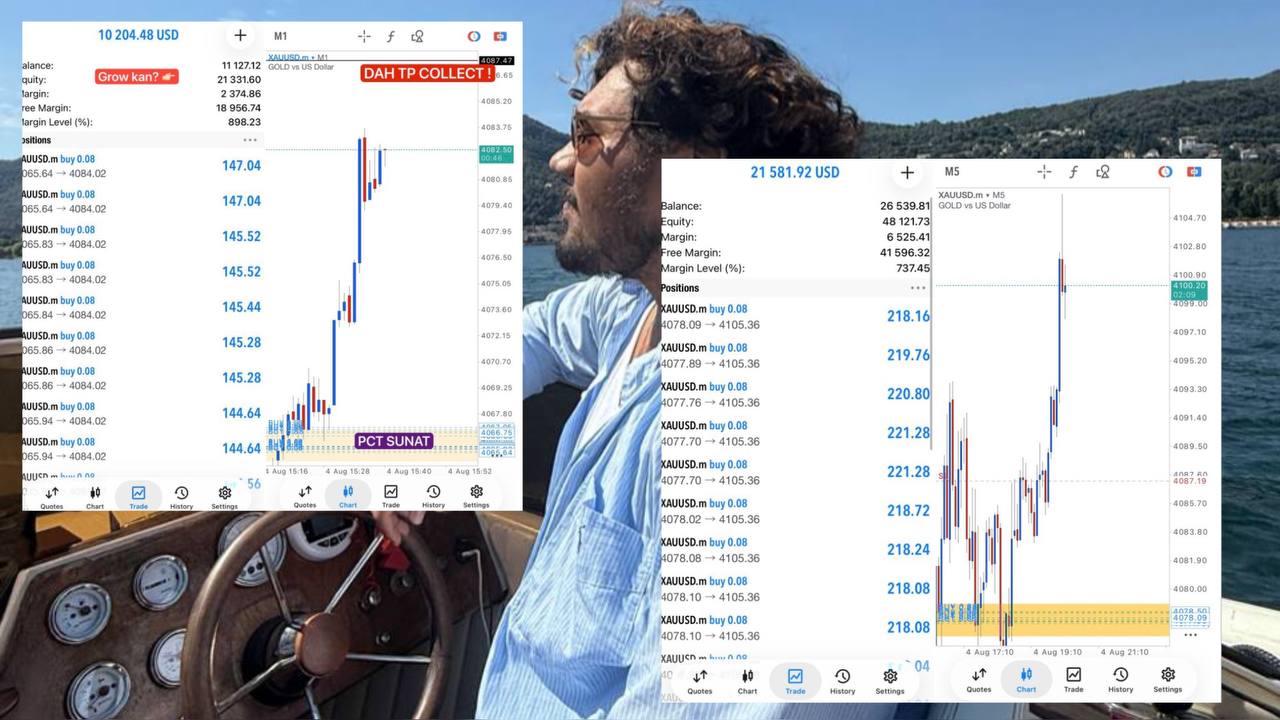1280x720 pixels.
Task: Select the position with profit 145.44
Action: (x=141, y=307)
